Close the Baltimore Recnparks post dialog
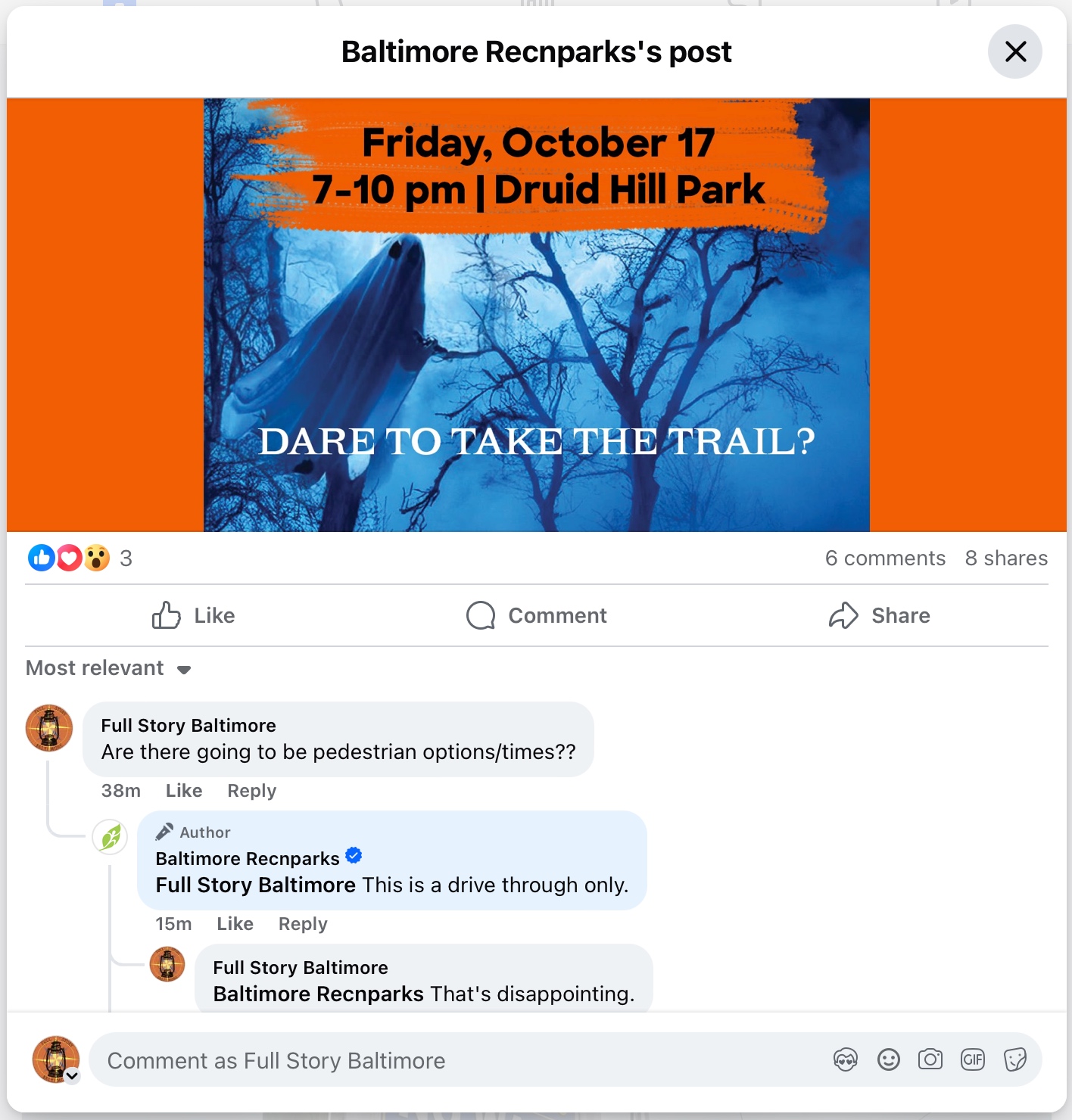1072x1120 pixels. click(1015, 51)
